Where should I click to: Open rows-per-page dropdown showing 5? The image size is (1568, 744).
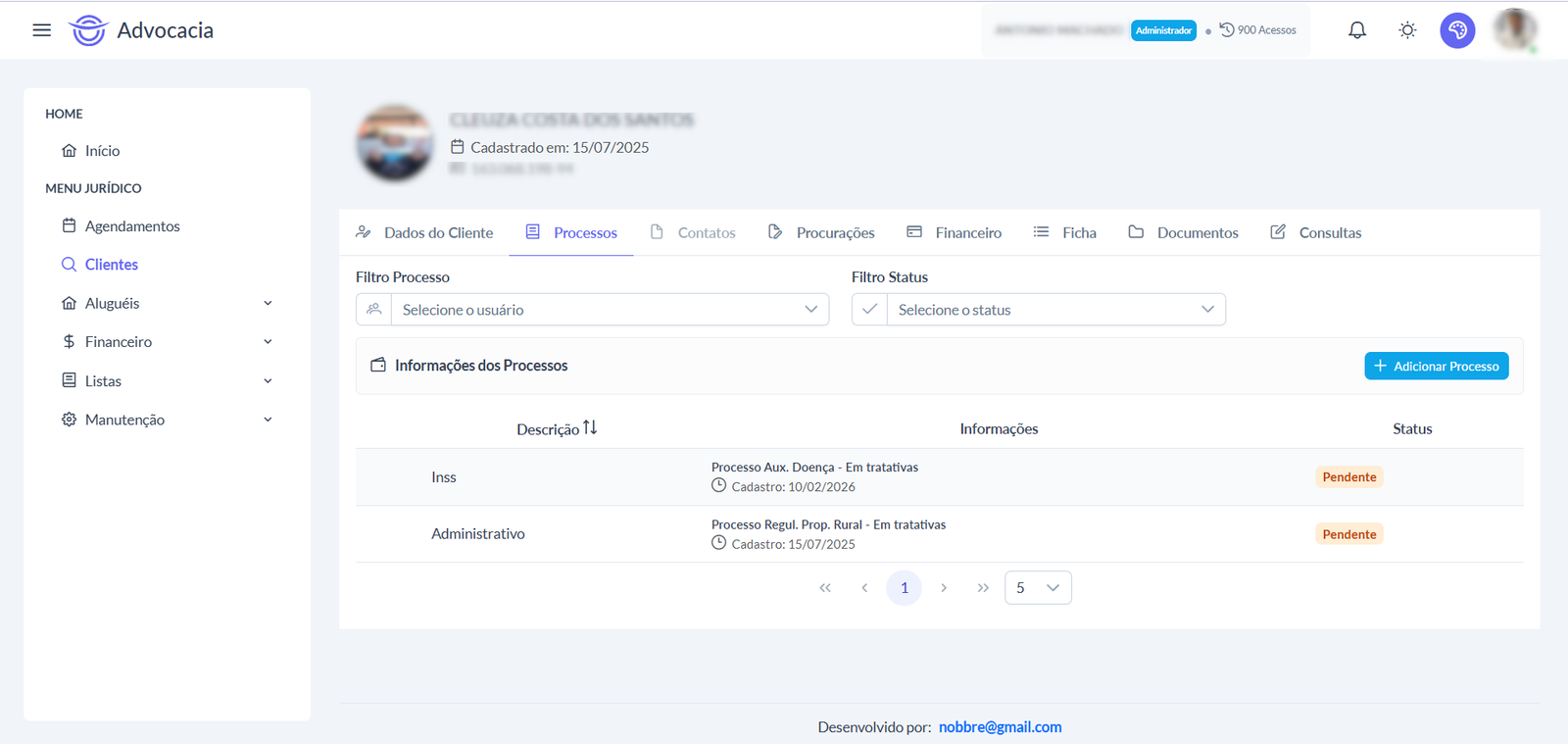point(1038,588)
